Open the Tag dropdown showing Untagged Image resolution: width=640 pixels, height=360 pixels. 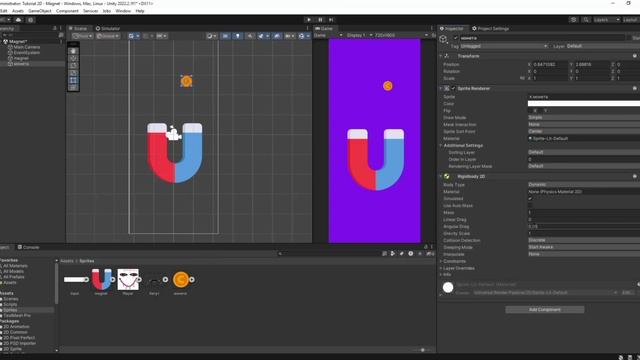click(x=504, y=46)
